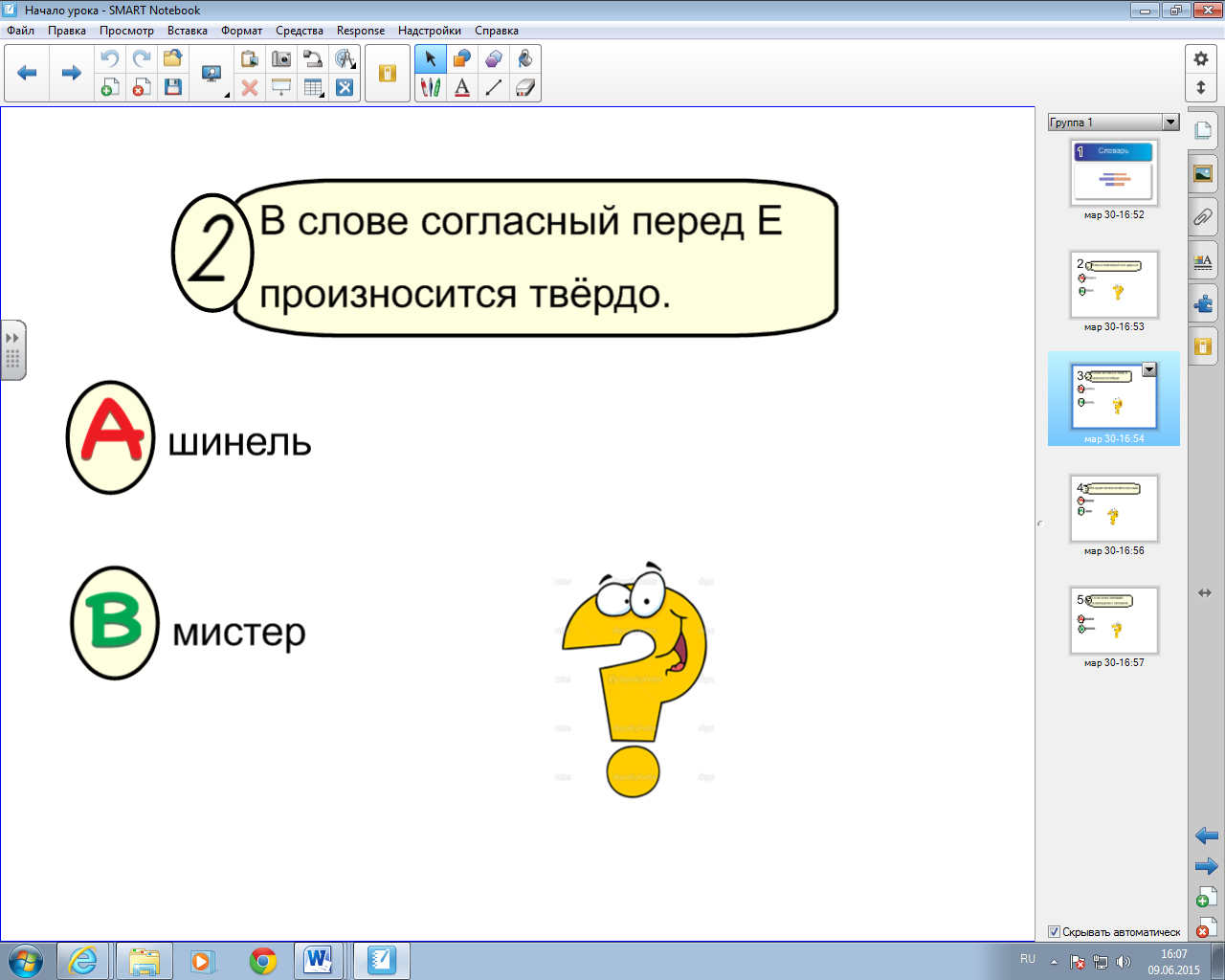The width and height of the screenshot is (1225, 980).
Task: Click the Screen Capture camera icon
Action: tap(281, 59)
